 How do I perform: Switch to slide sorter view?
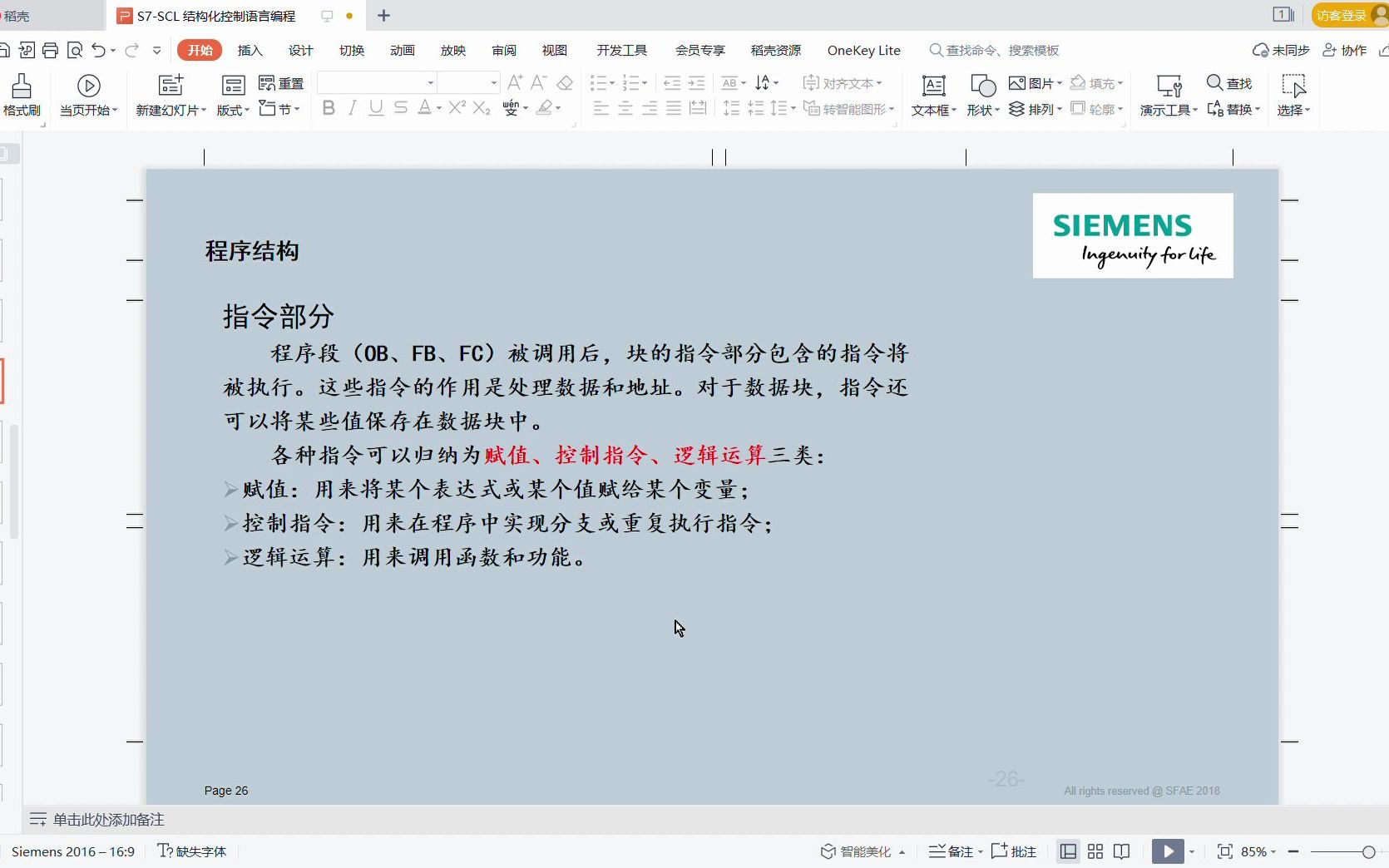1095,851
